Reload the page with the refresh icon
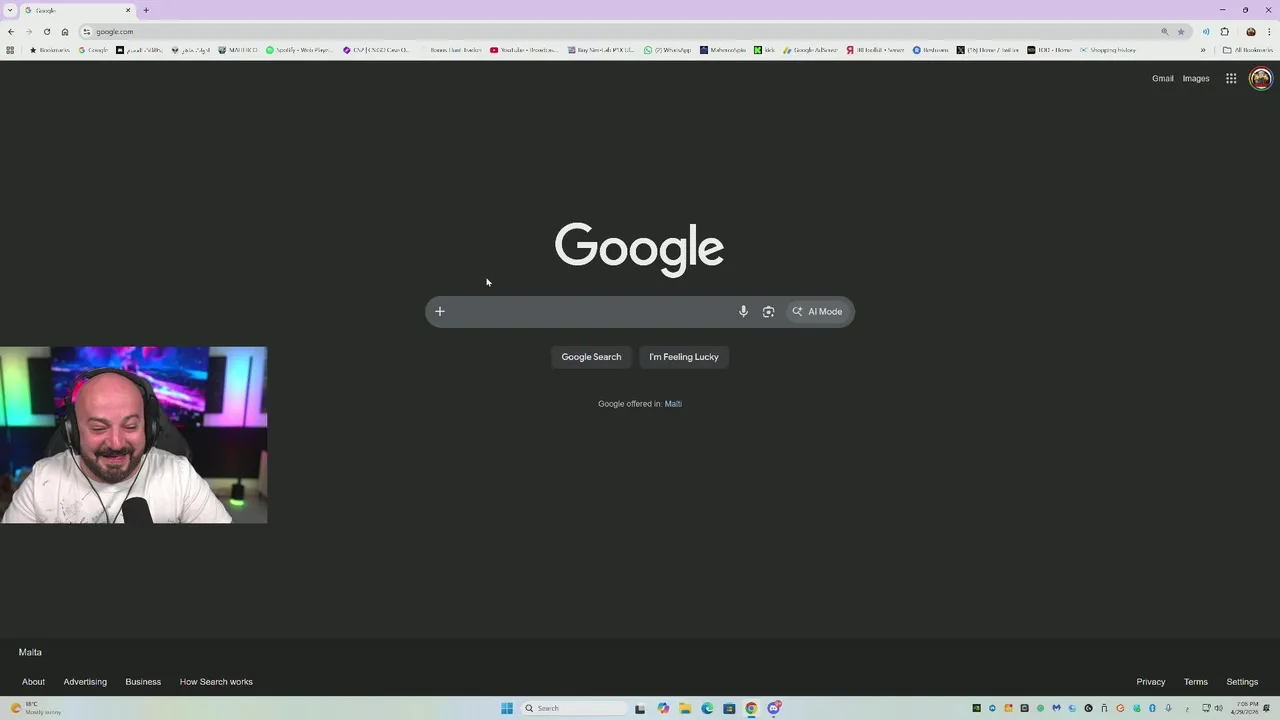This screenshot has height=720, width=1280. point(47,31)
